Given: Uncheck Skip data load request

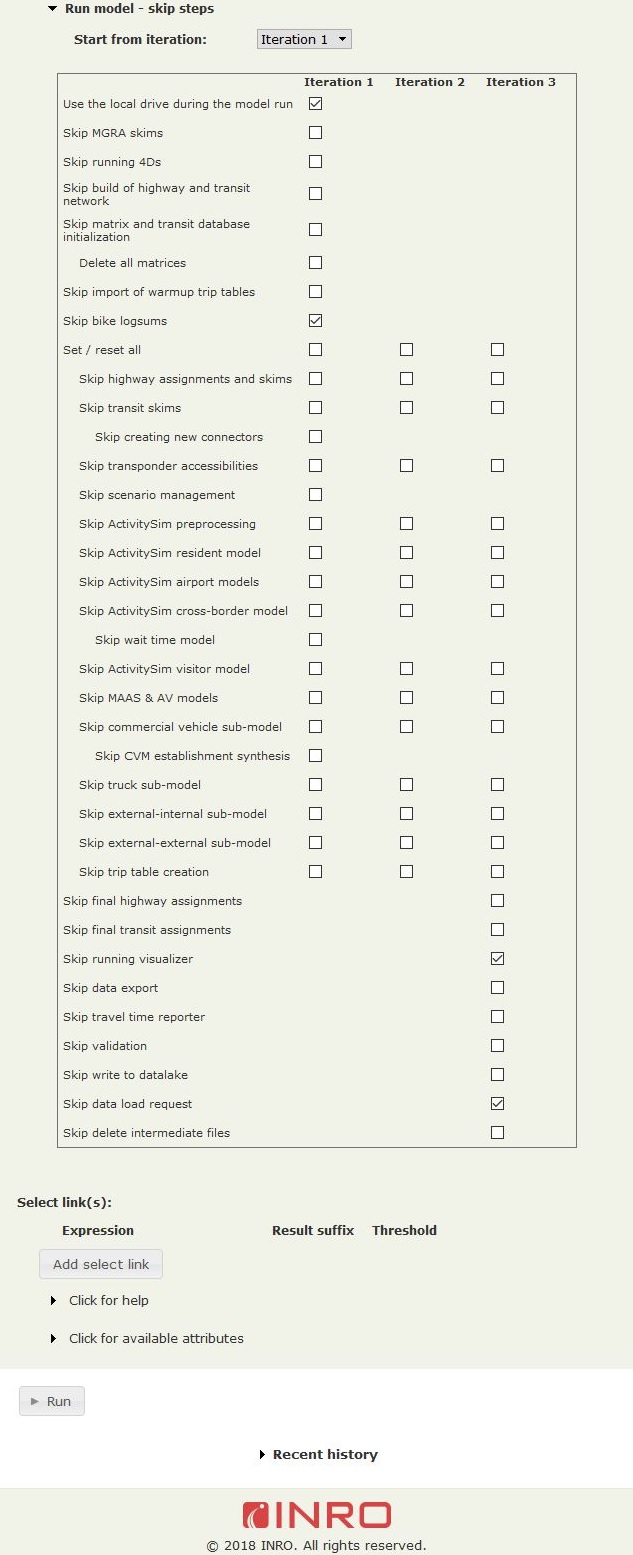Looking at the screenshot, I should pos(497,1104).
